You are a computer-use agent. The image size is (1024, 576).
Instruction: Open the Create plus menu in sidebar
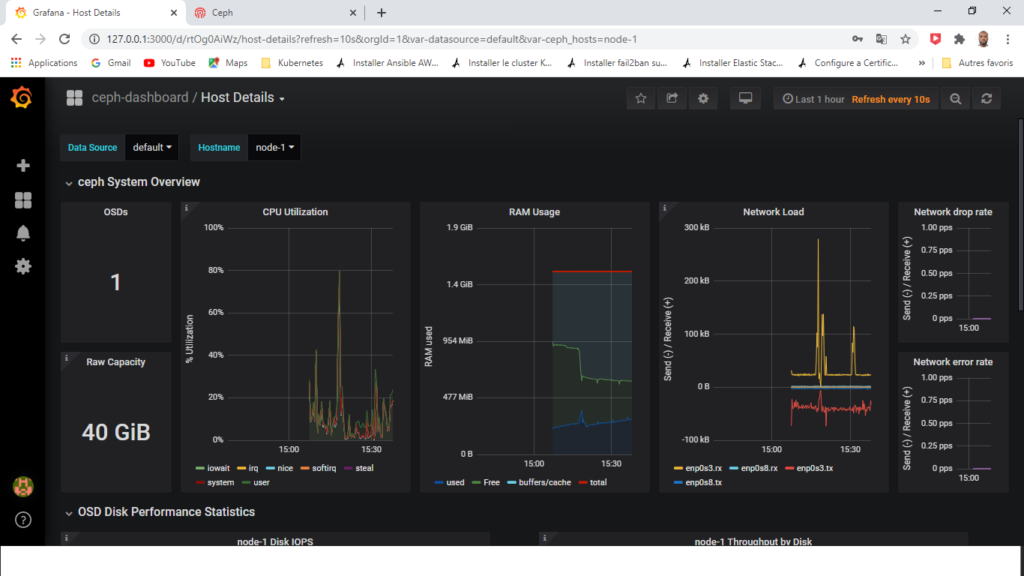click(23, 166)
